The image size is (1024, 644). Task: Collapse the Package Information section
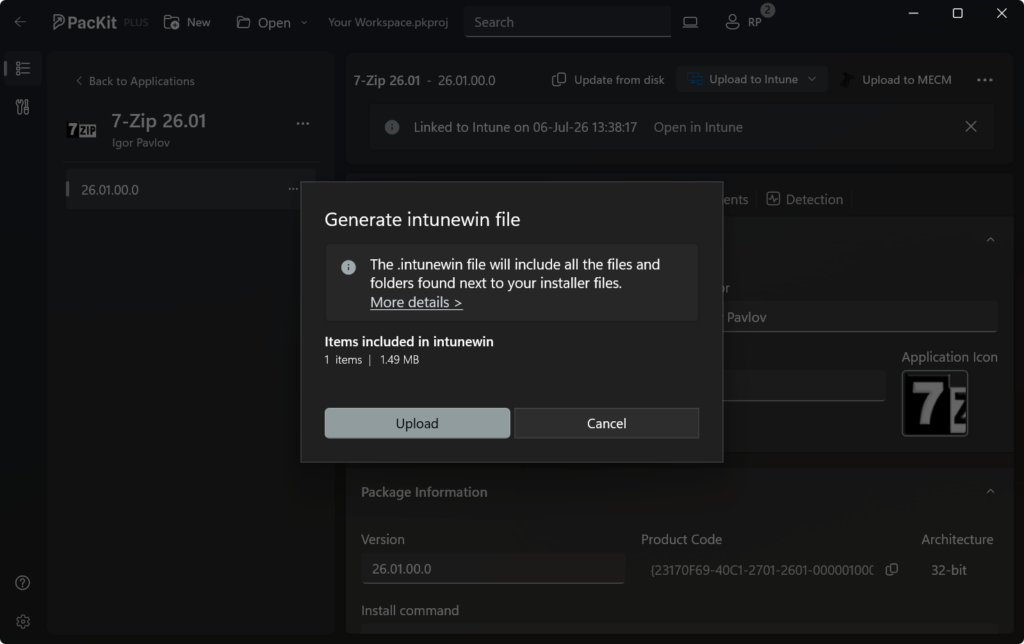[990, 491]
